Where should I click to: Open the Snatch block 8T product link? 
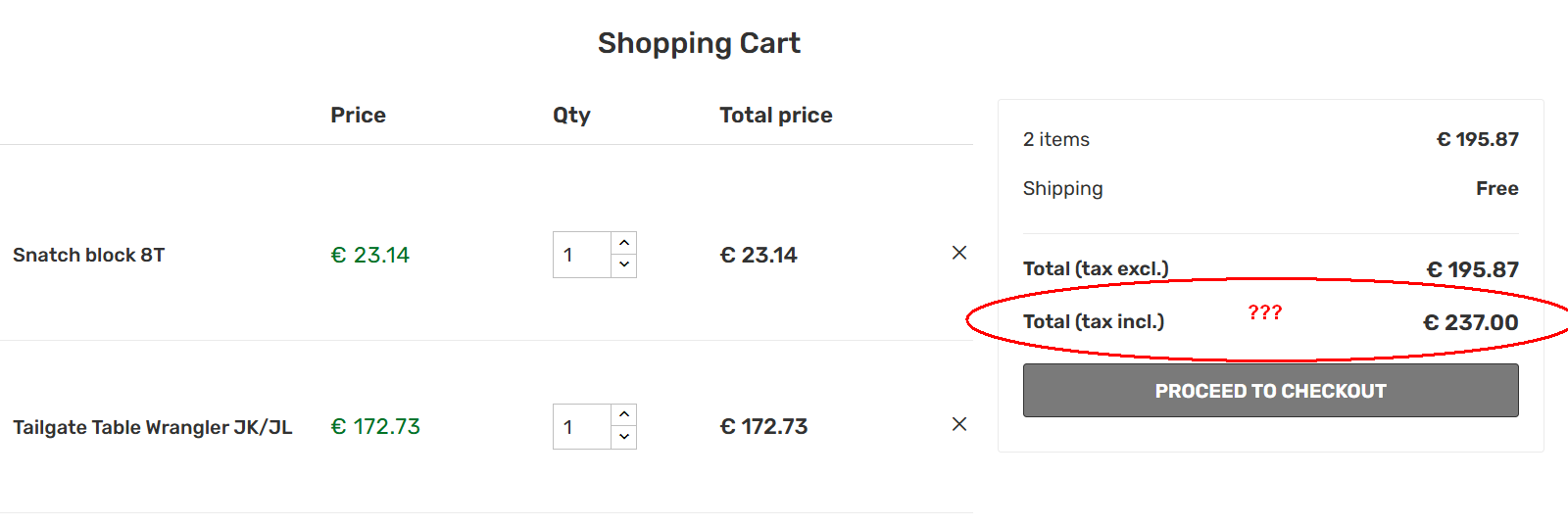coord(88,255)
